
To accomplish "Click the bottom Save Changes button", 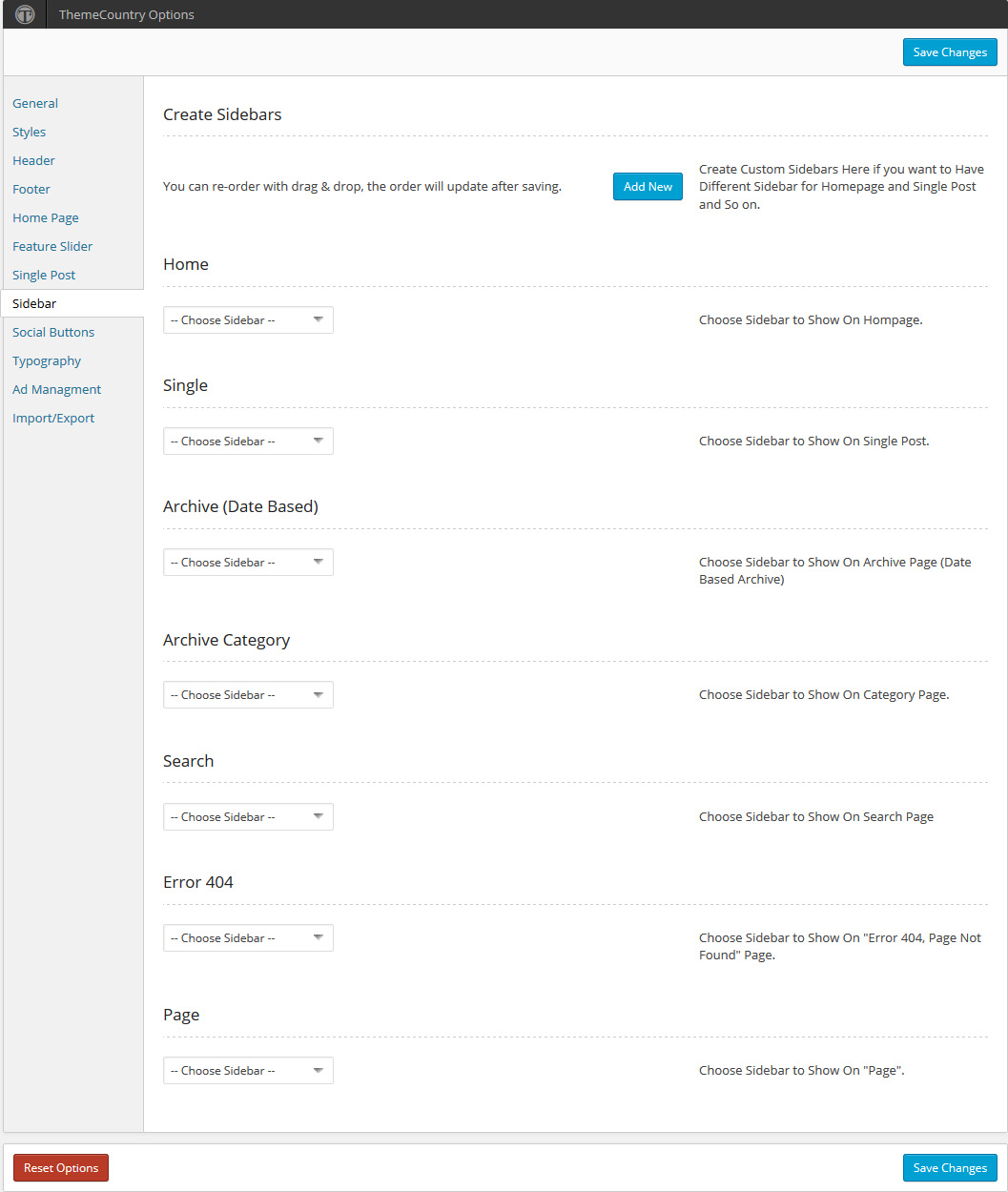I will (950, 1168).
